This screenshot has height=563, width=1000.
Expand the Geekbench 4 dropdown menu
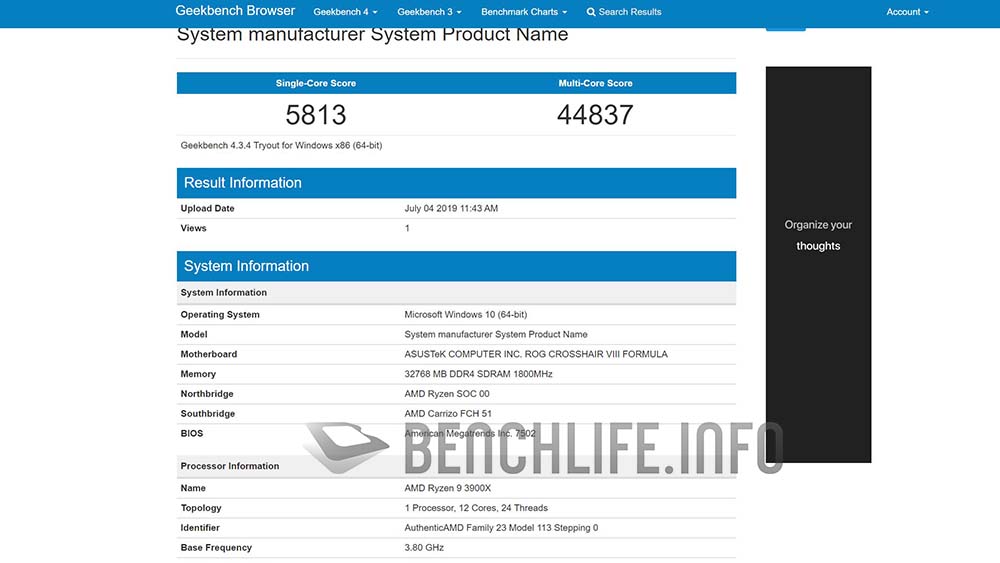[x=345, y=12]
